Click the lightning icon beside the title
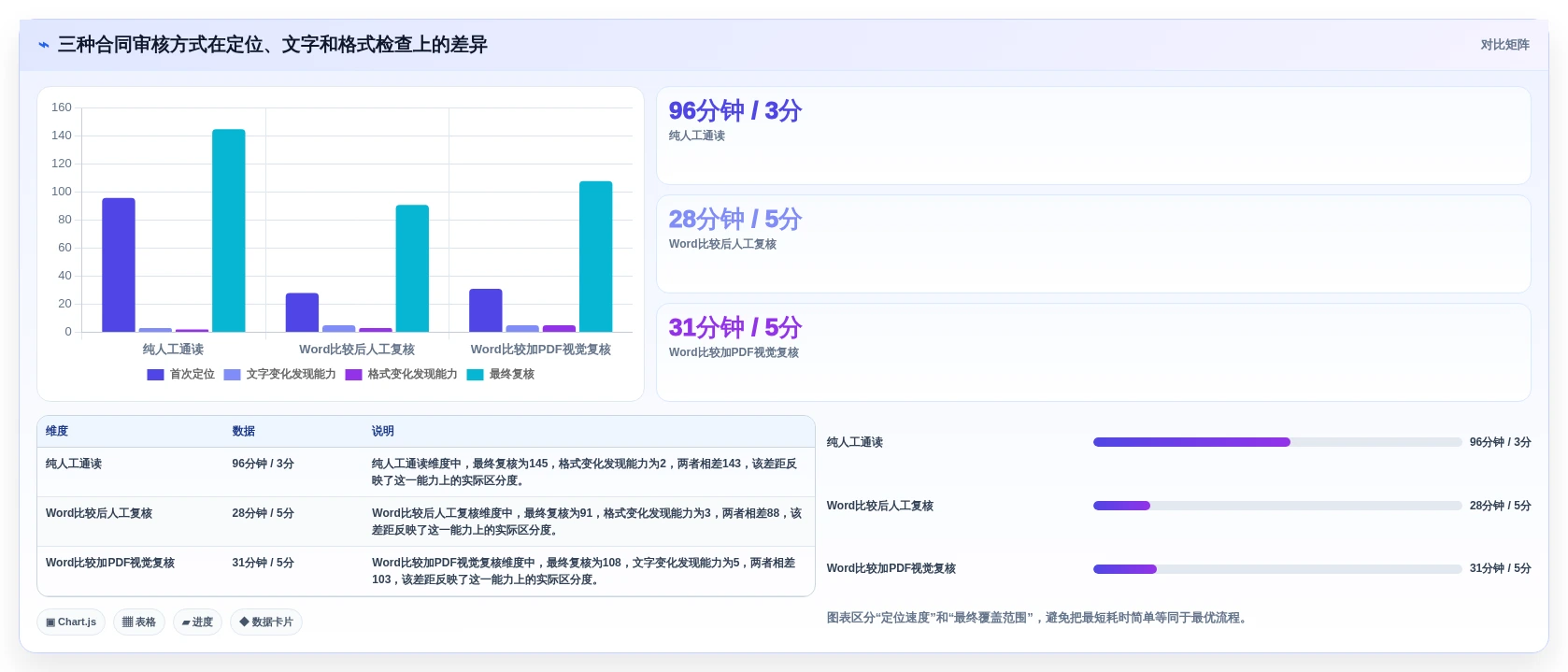This screenshot has height=672, width=1568. (43, 45)
